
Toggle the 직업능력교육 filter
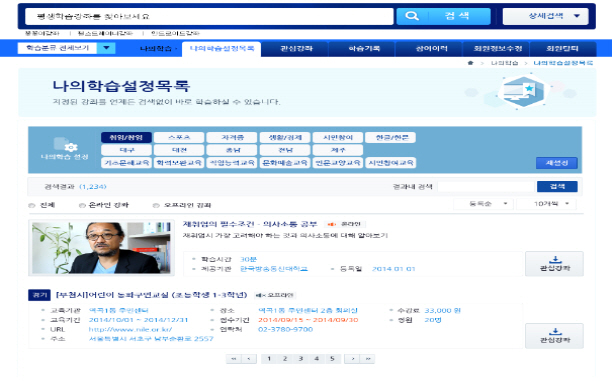point(232,162)
